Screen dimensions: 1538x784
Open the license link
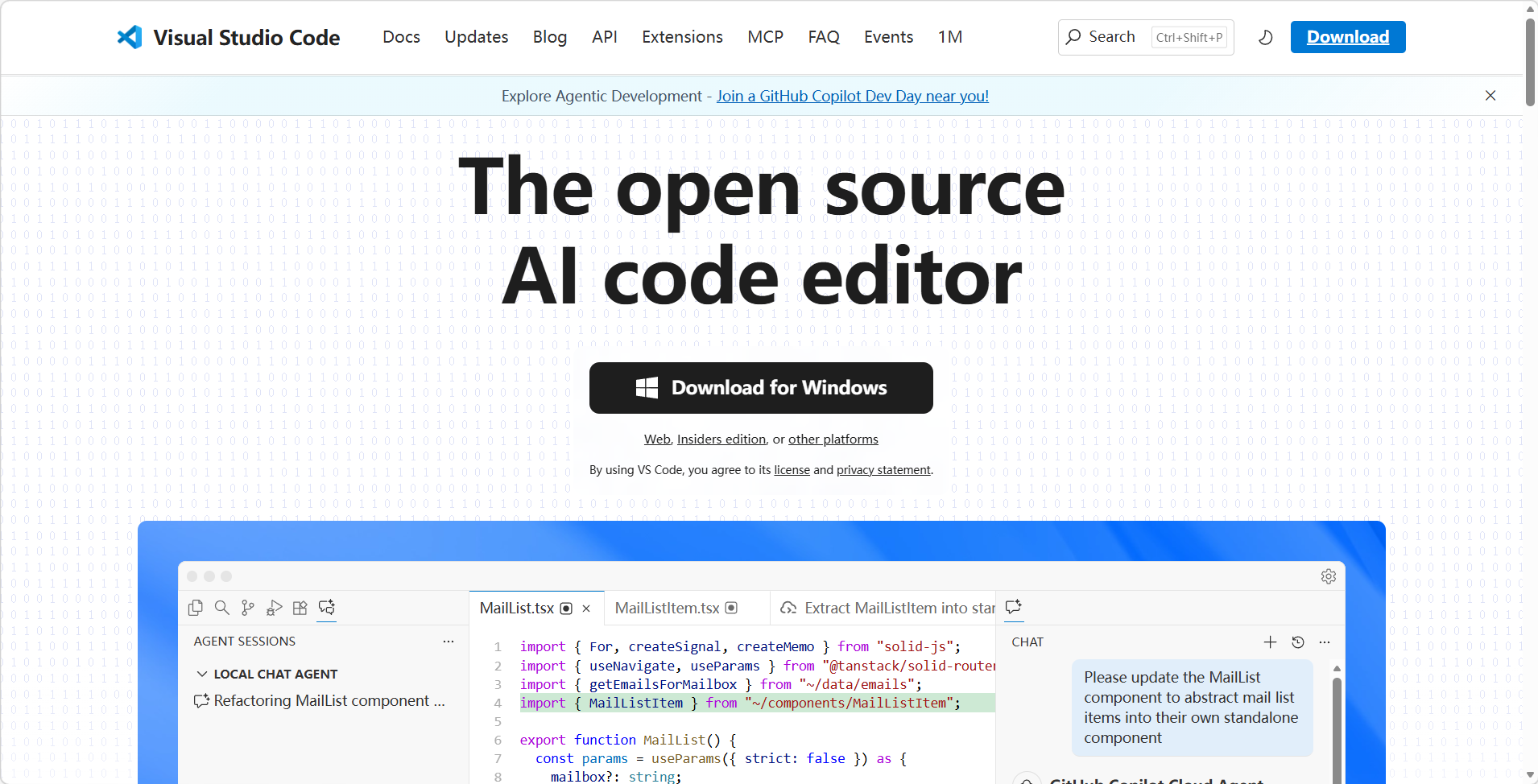click(x=792, y=470)
